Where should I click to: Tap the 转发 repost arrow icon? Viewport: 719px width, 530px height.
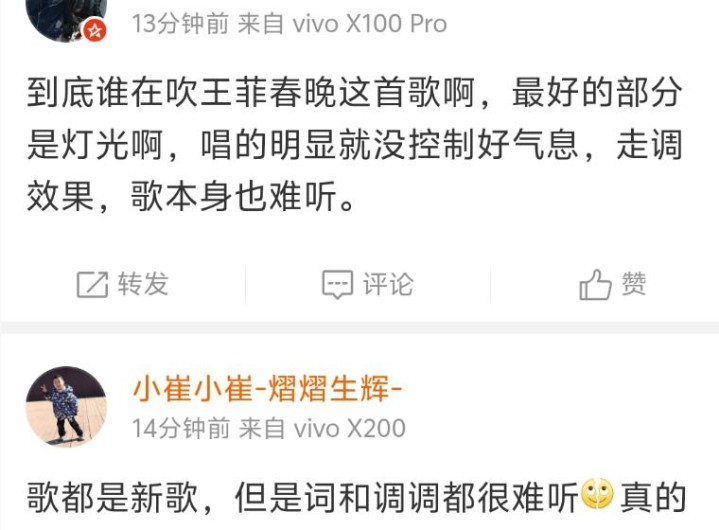pos(92,284)
